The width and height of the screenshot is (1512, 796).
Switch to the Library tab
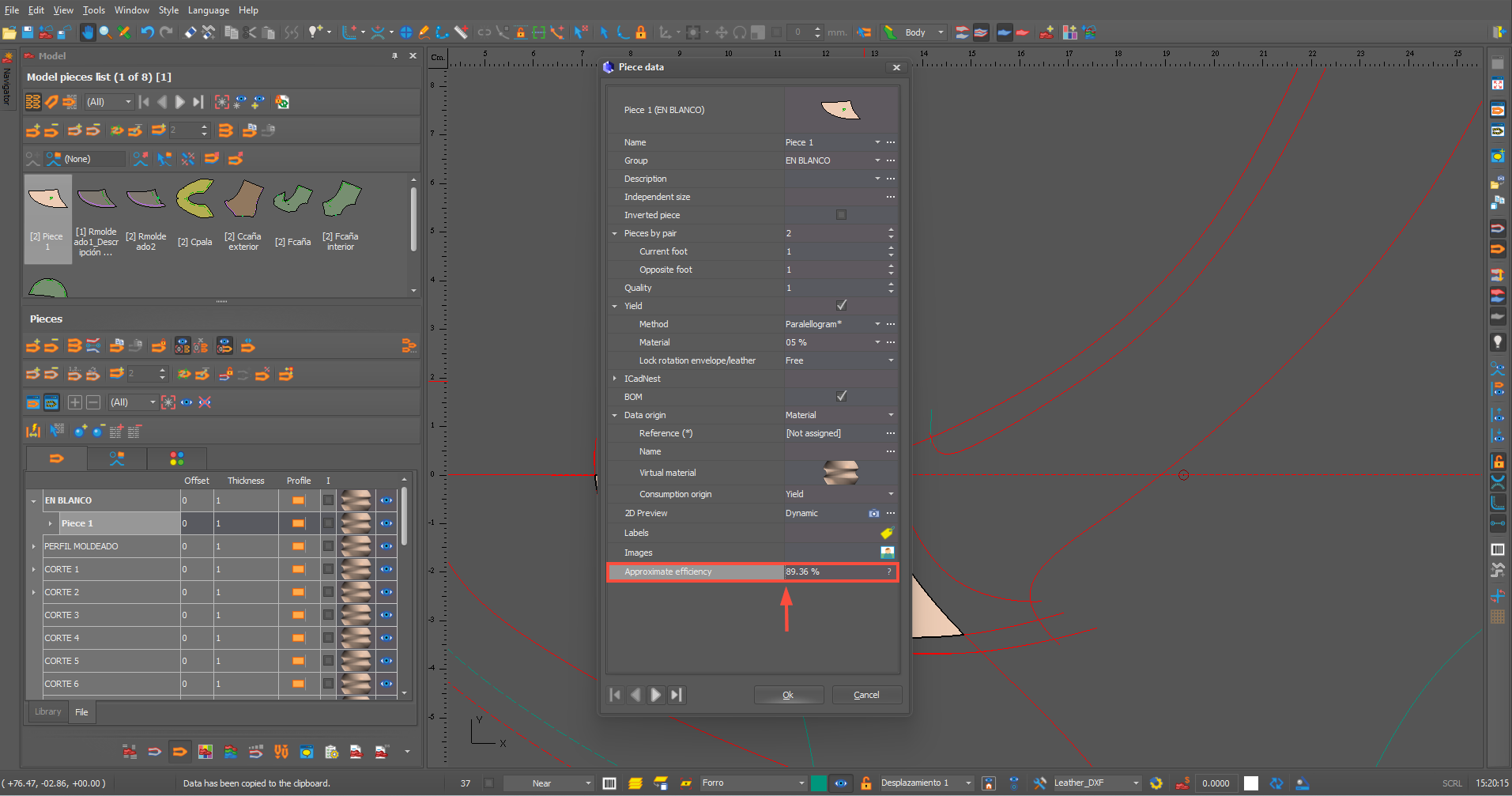47,711
